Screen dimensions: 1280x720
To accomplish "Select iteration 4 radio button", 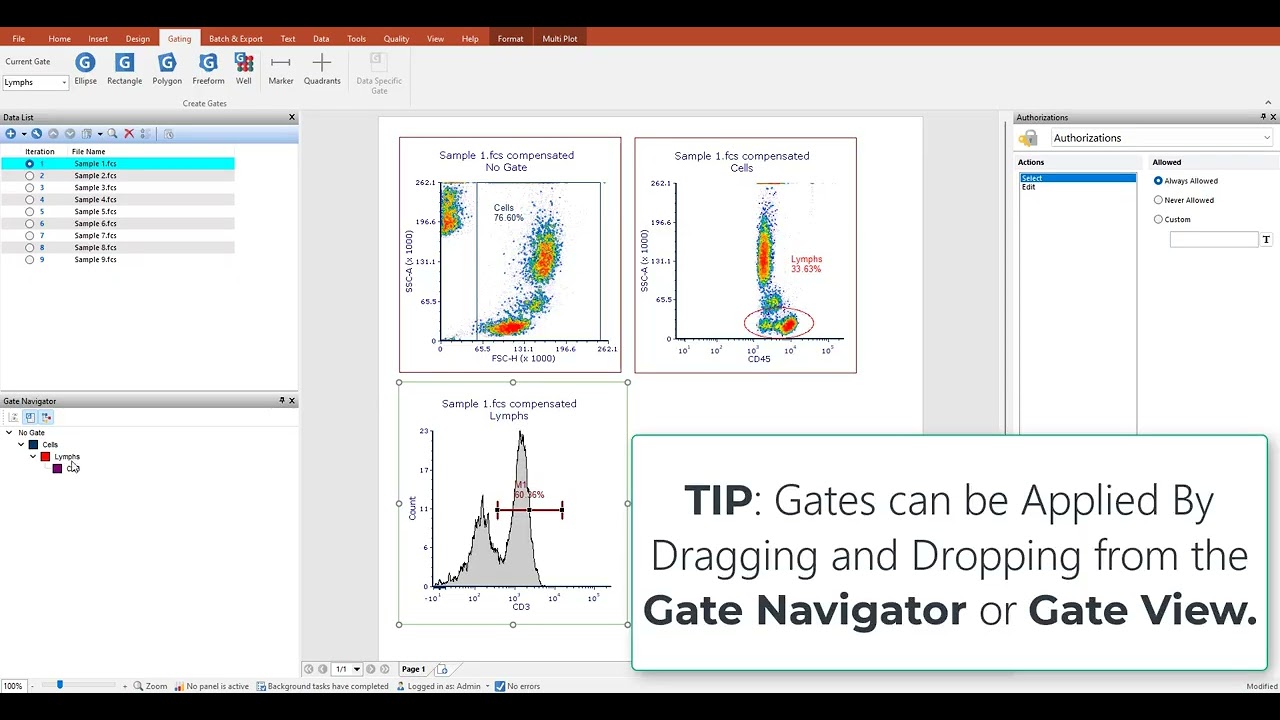I will point(29,200).
